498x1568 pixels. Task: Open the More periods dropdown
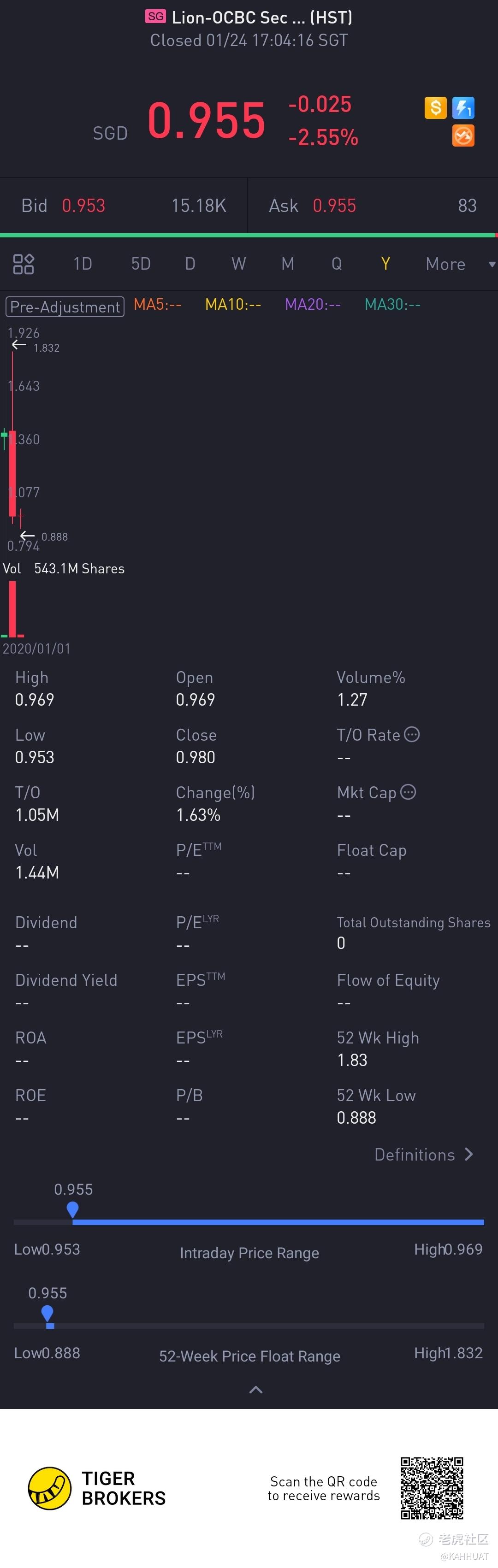tap(460, 264)
